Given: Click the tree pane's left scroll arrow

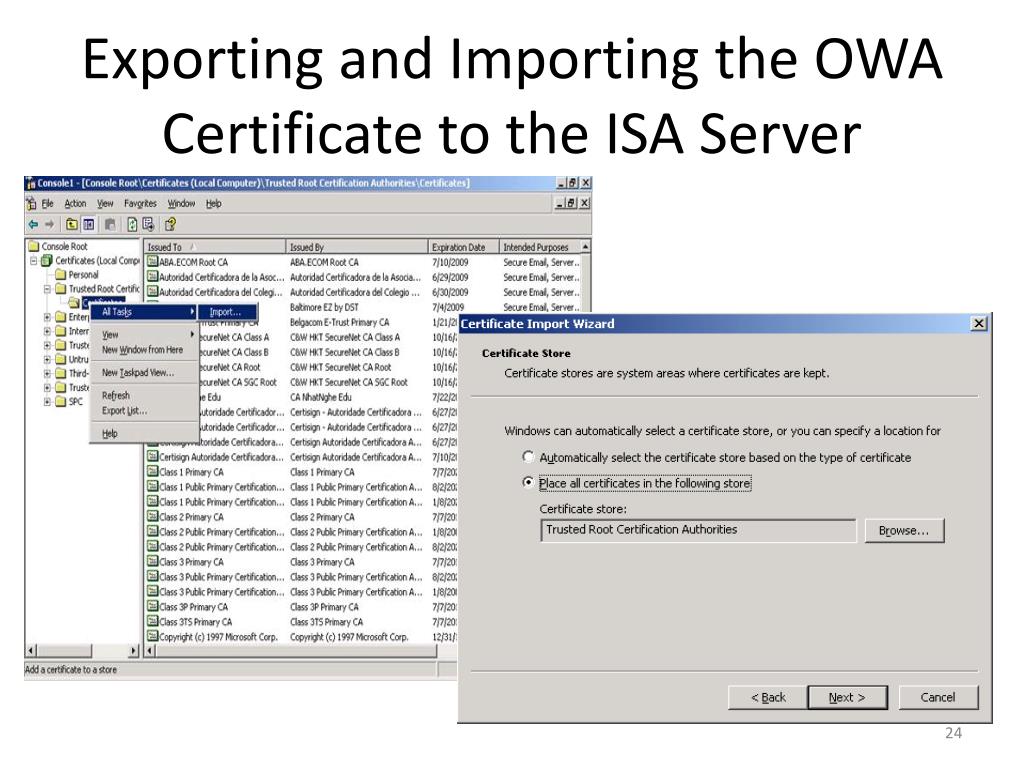Looking at the screenshot, I should 31,650.
